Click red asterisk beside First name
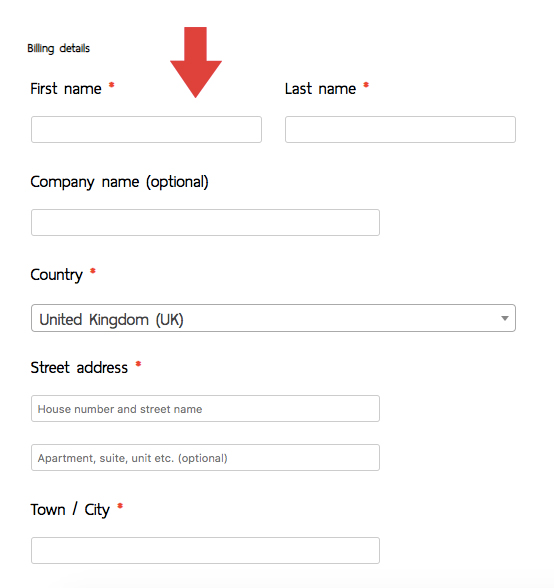Viewport: 554px width, 588px height. click(x=111, y=85)
